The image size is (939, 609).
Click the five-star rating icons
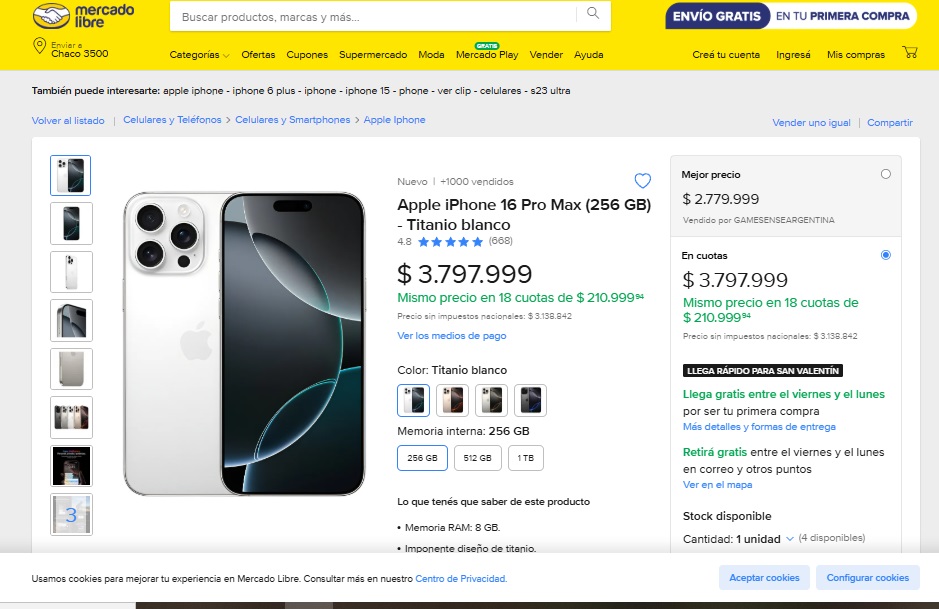(x=451, y=241)
